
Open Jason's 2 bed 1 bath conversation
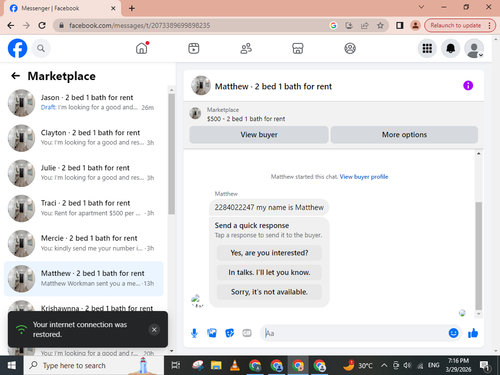click(84, 103)
